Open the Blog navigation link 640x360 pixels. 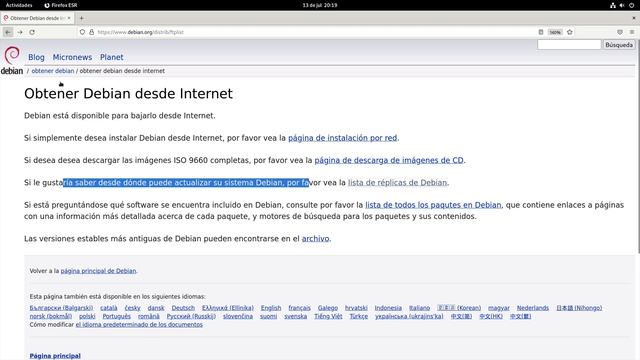click(x=36, y=57)
